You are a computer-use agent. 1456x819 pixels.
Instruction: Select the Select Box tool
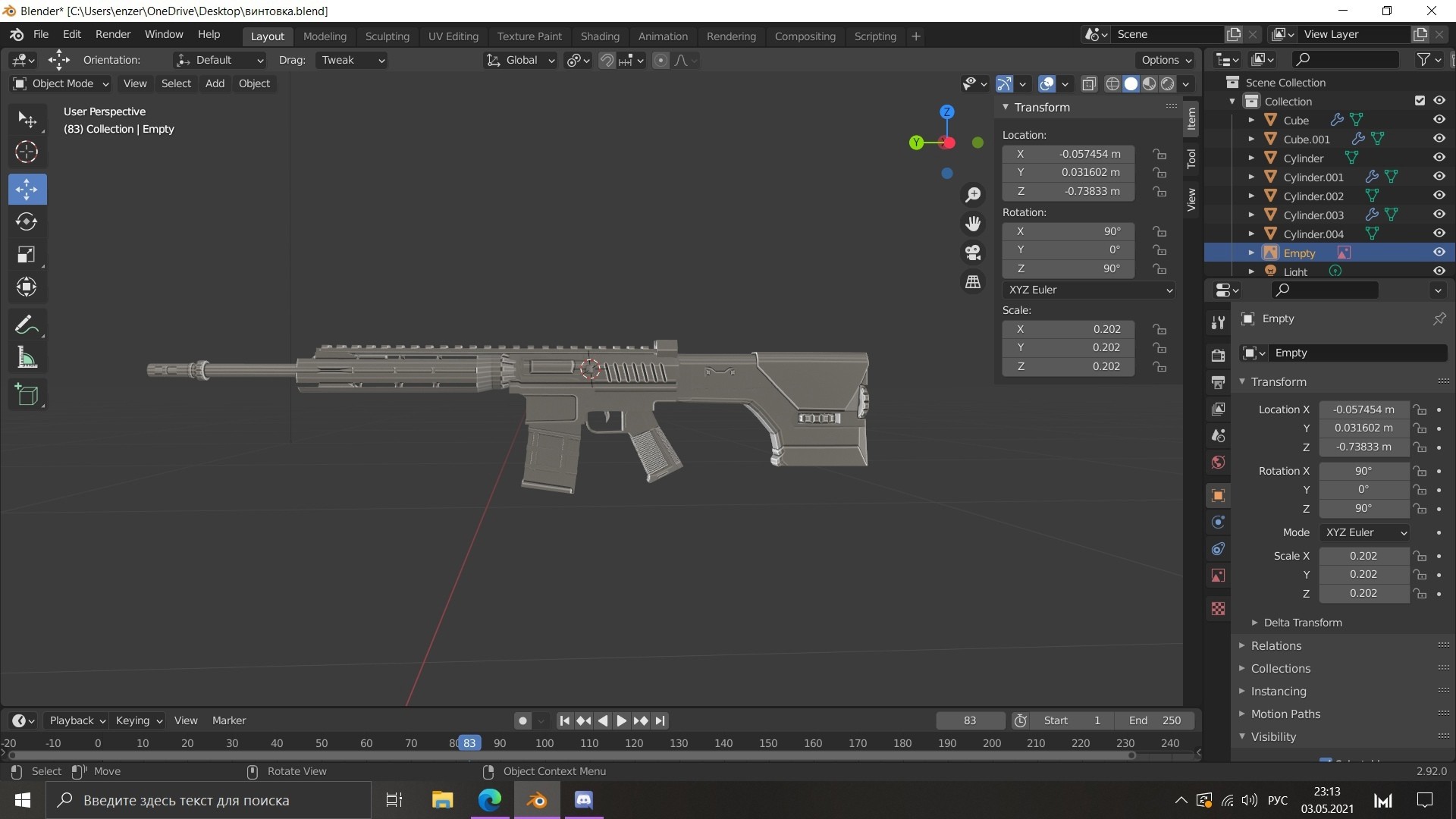pyautogui.click(x=27, y=120)
